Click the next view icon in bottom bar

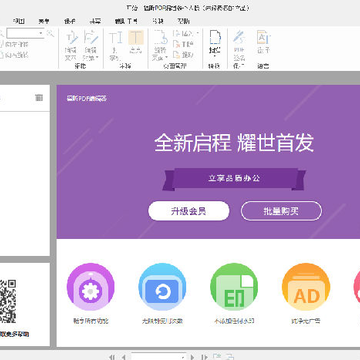[229, 356]
